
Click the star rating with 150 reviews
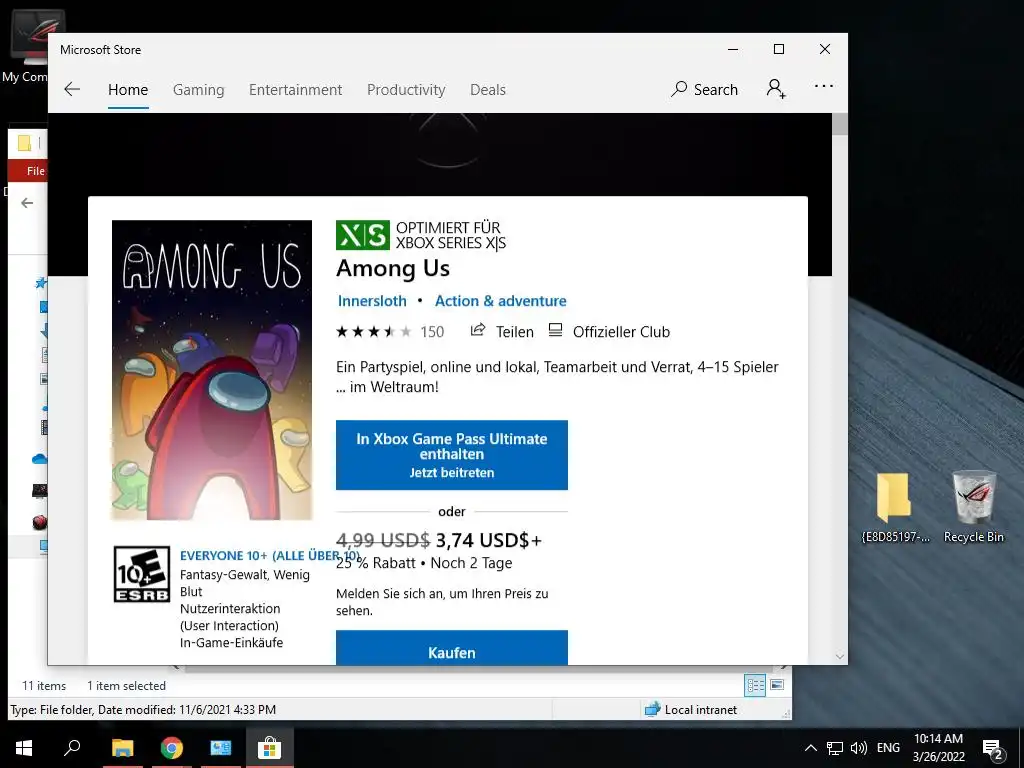pos(390,332)
